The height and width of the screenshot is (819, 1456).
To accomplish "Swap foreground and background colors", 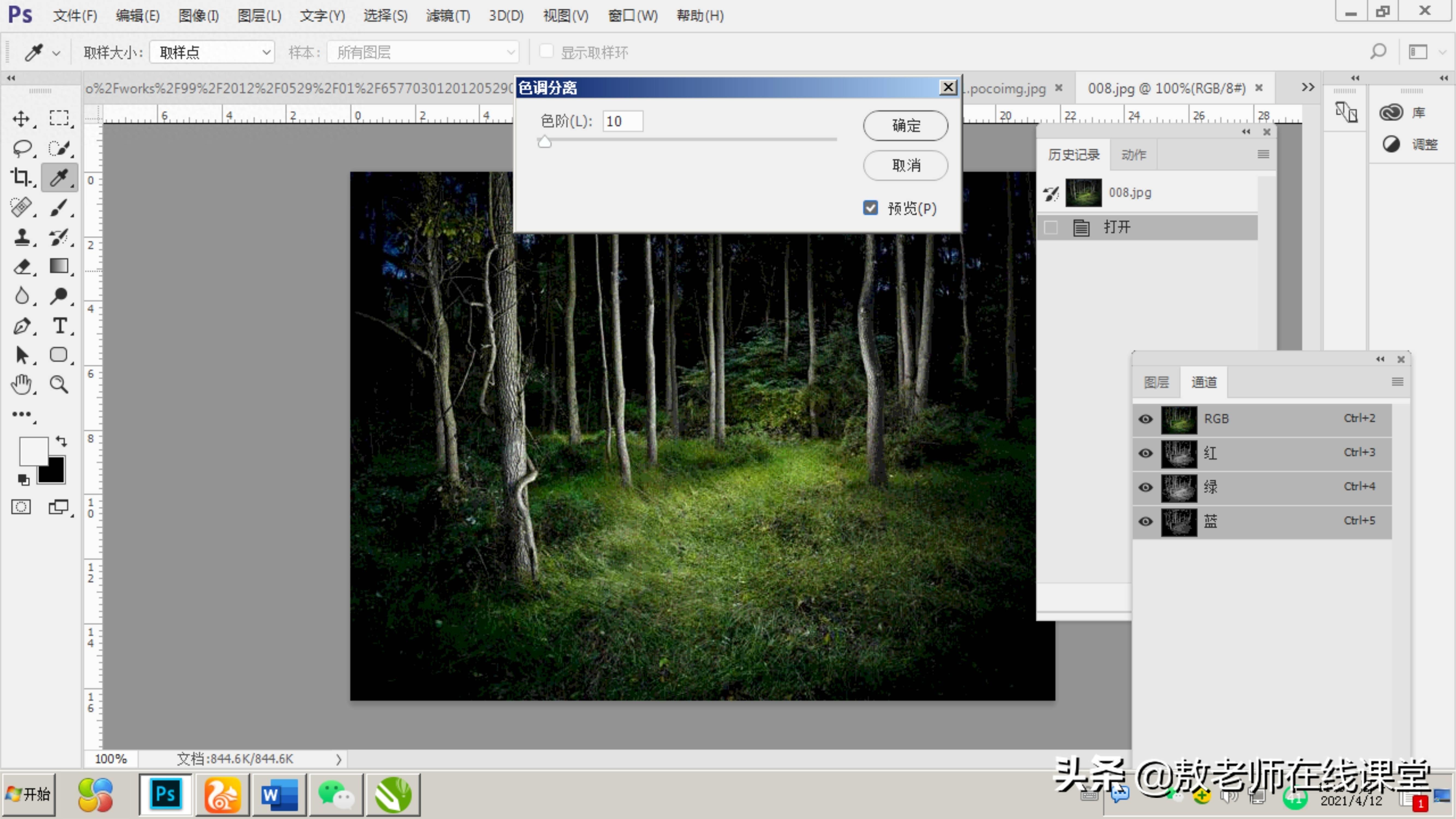I will coord(61,441).
